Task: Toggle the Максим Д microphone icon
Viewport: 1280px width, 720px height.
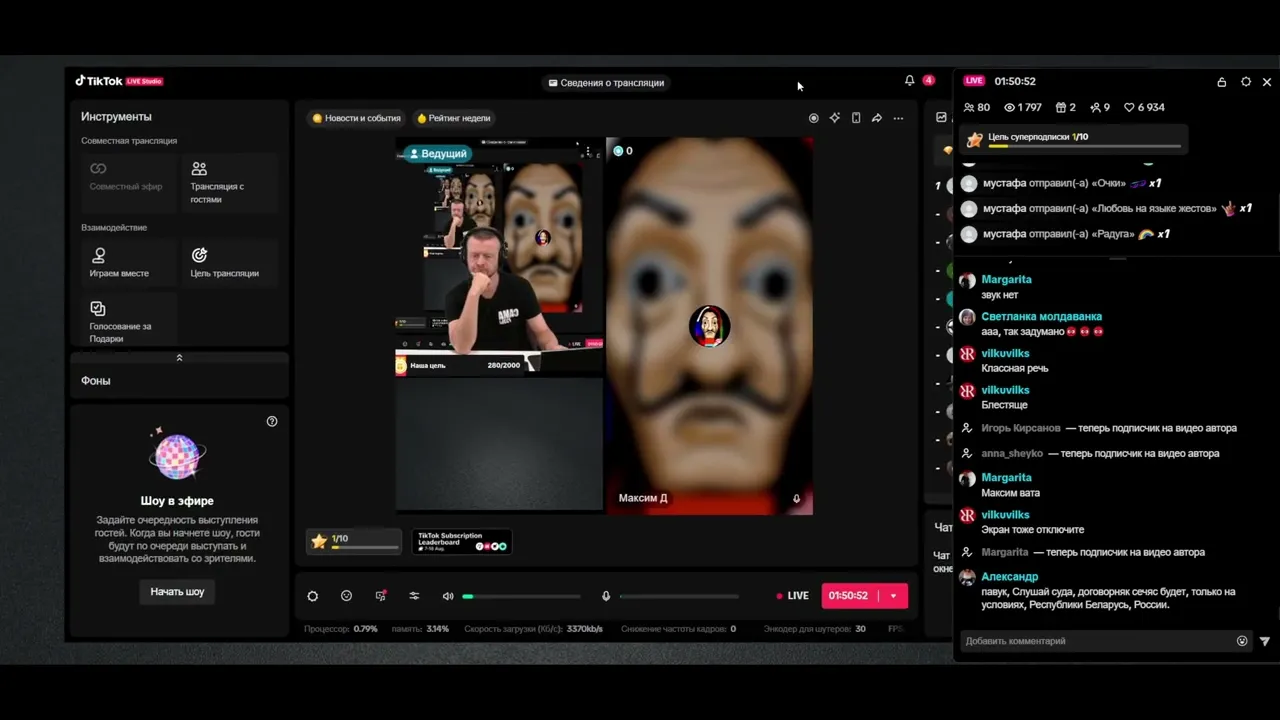Action: pos(797,498)
